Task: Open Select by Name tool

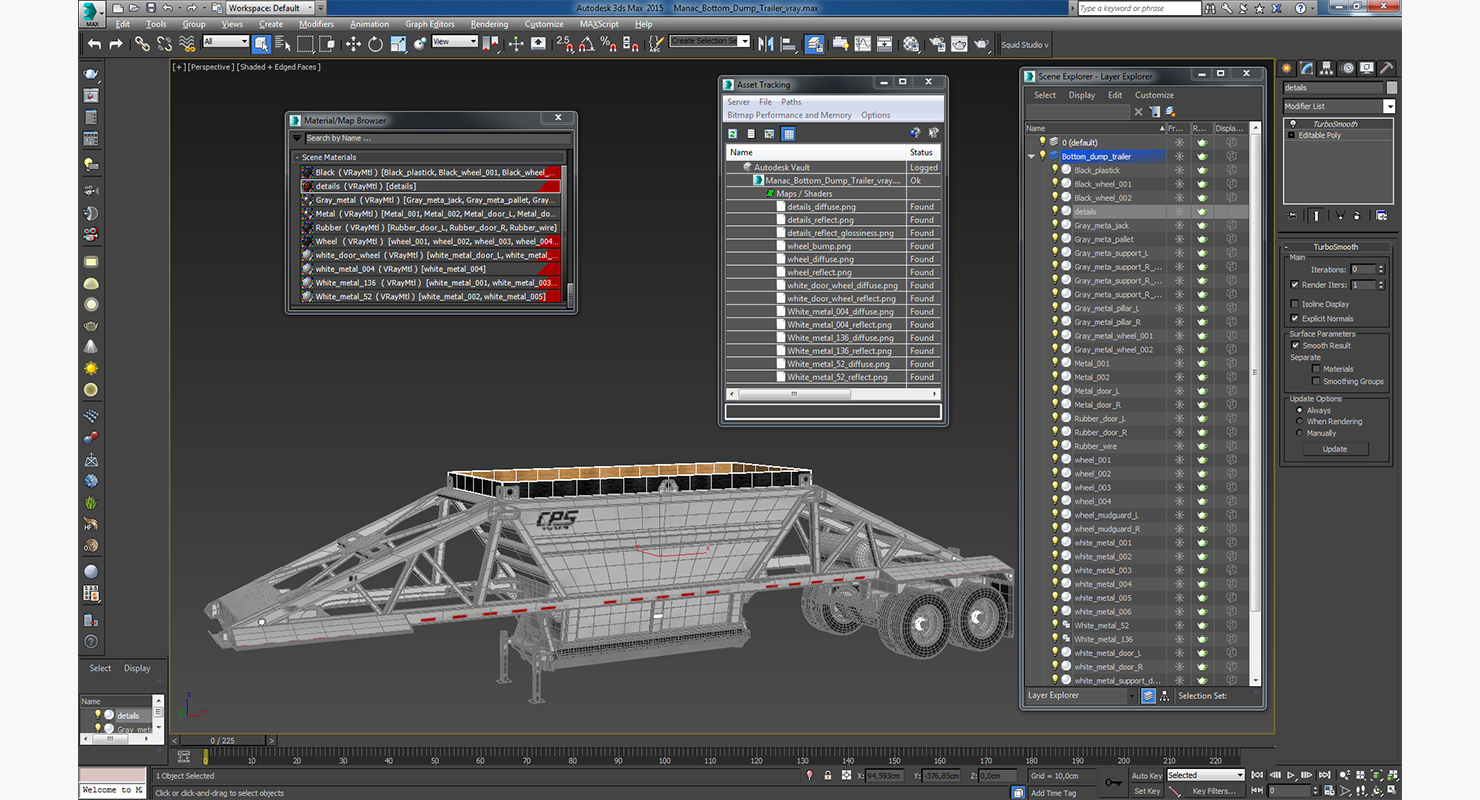Action: [x=282, y=44]
